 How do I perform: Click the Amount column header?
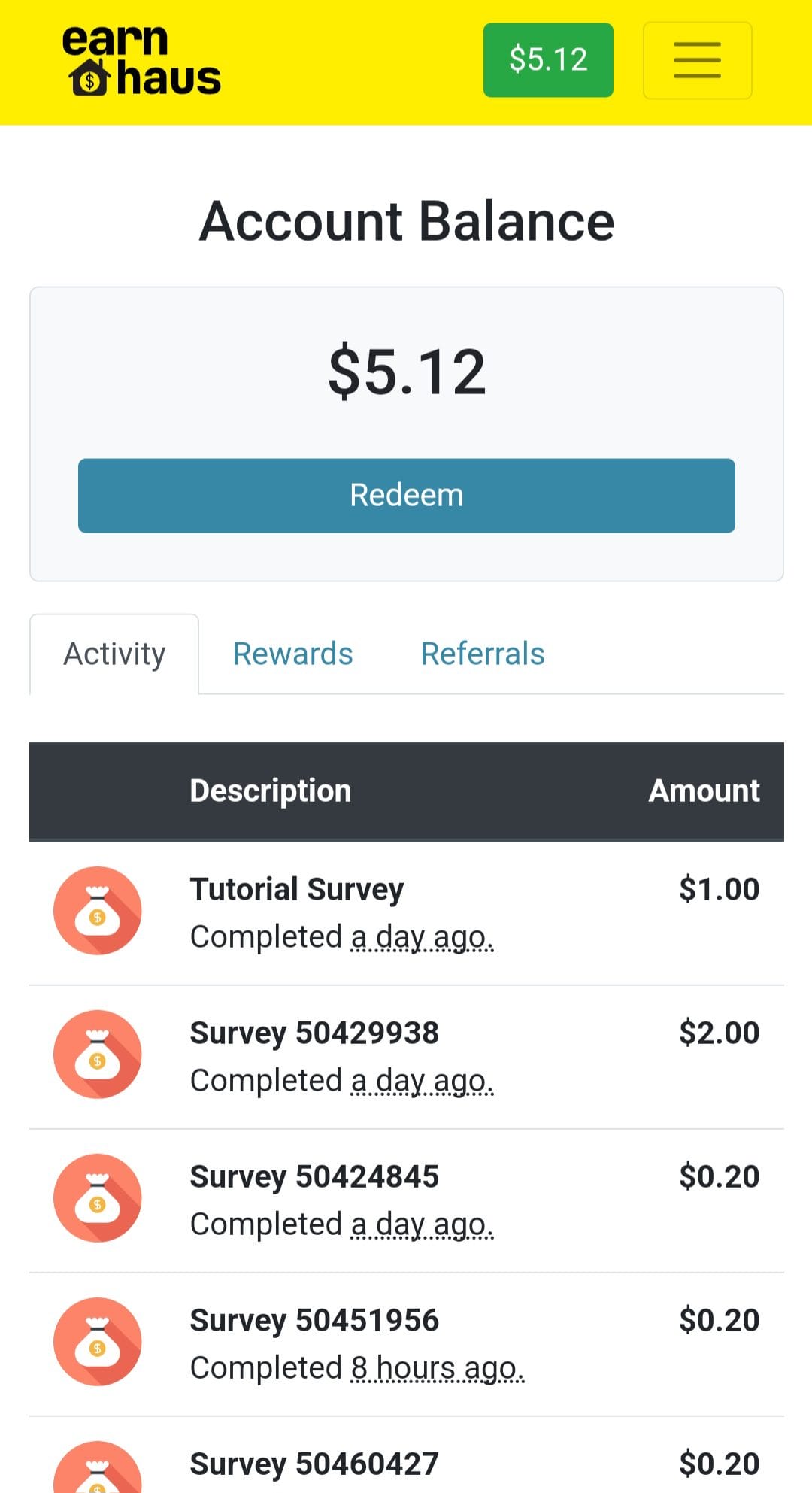(704, 791)
